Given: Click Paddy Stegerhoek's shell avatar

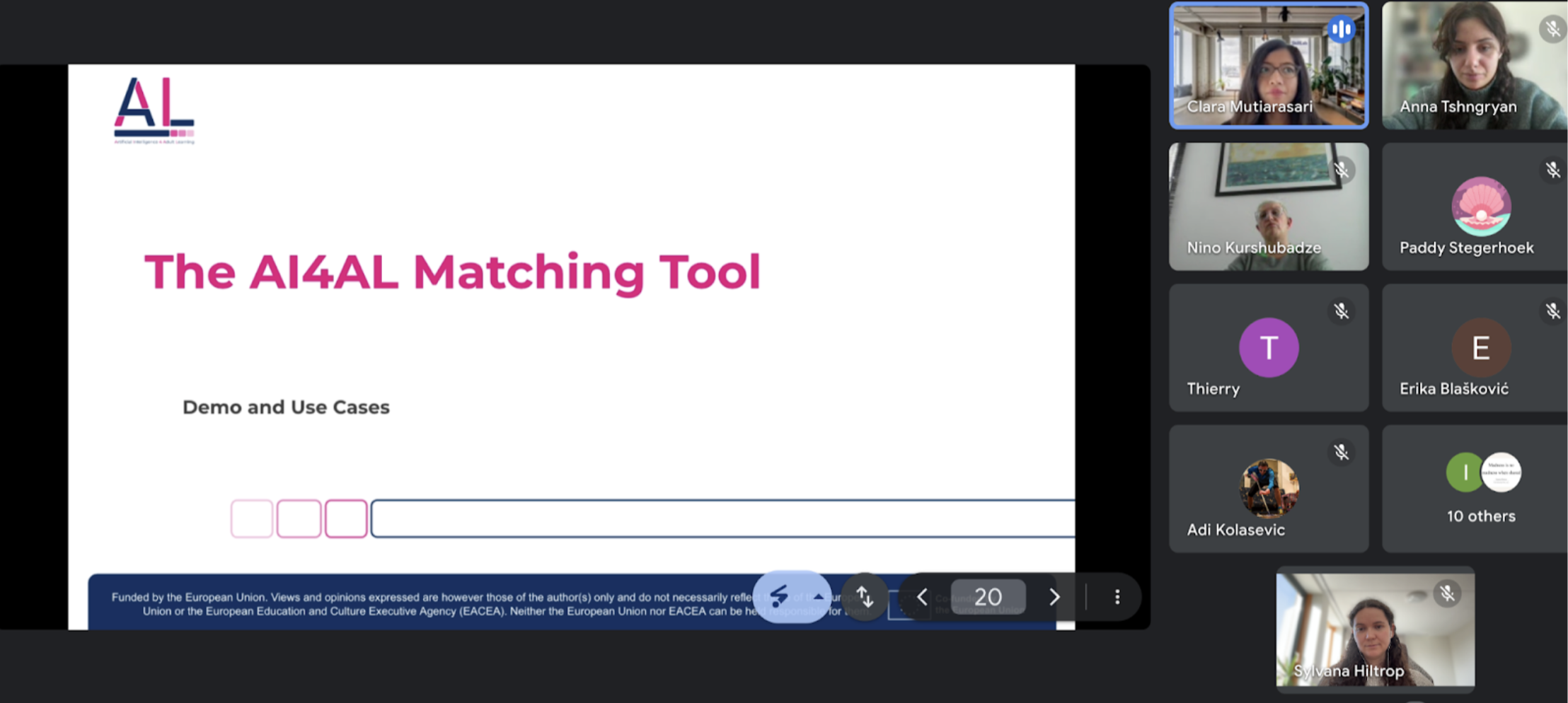Looking at the screenshot, I should tap(1481, 207).
